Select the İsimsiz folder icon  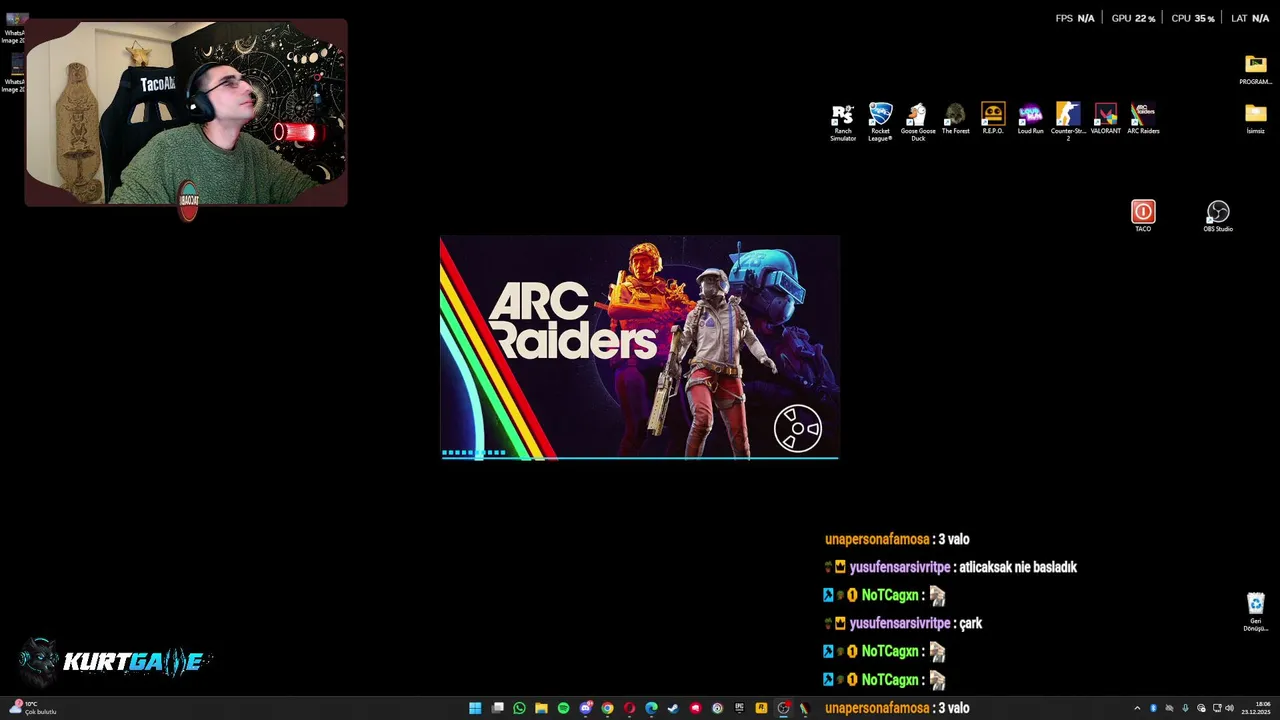1255,118
